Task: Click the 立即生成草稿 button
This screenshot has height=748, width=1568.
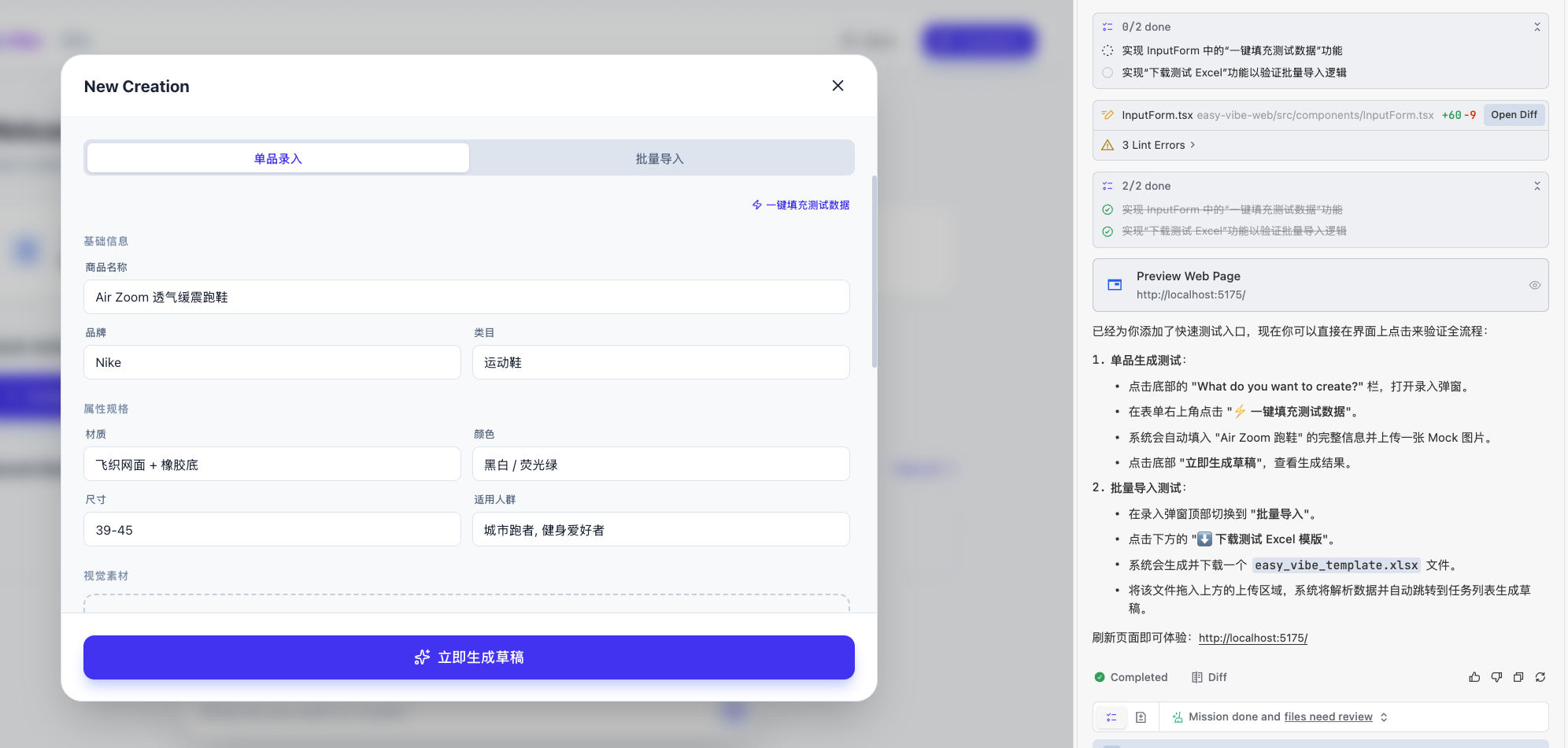Action: click(x=469, y=657)
